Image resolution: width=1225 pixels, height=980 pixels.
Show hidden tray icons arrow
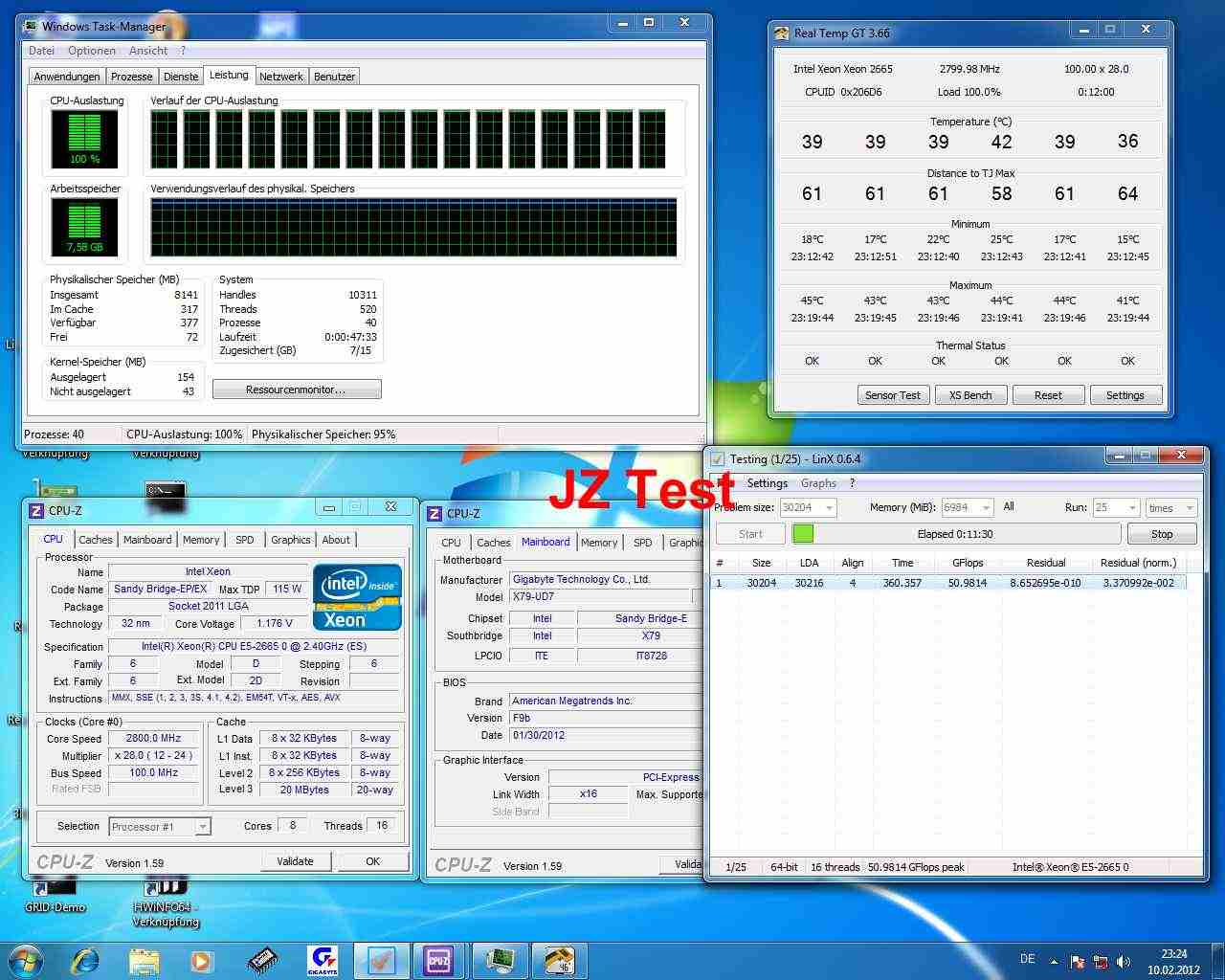1054,961
